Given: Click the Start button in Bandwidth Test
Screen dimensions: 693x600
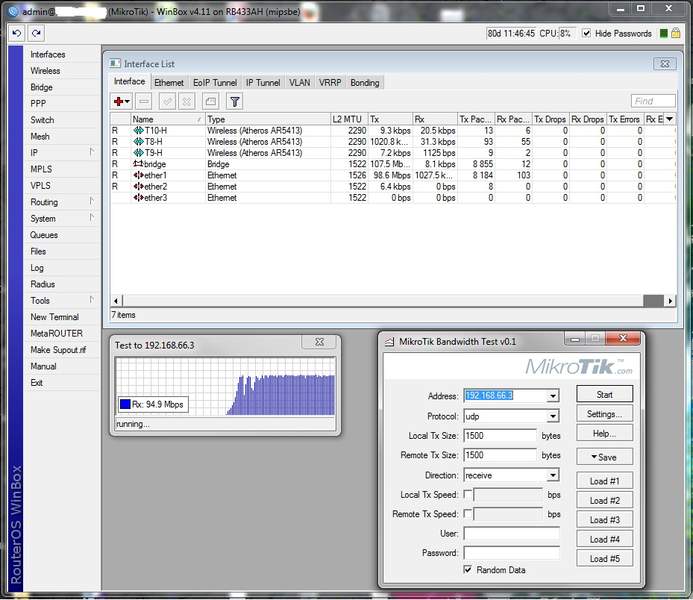Looking at the screenshot, I should (604, 394).
